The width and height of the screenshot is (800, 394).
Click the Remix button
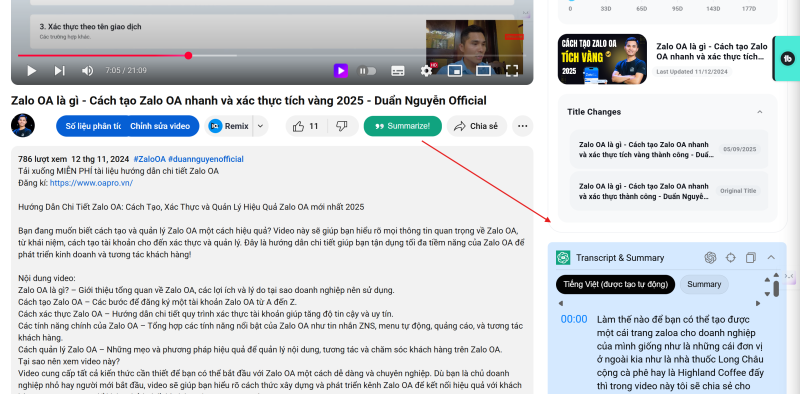pyautogui.click(x=229, y=126)
